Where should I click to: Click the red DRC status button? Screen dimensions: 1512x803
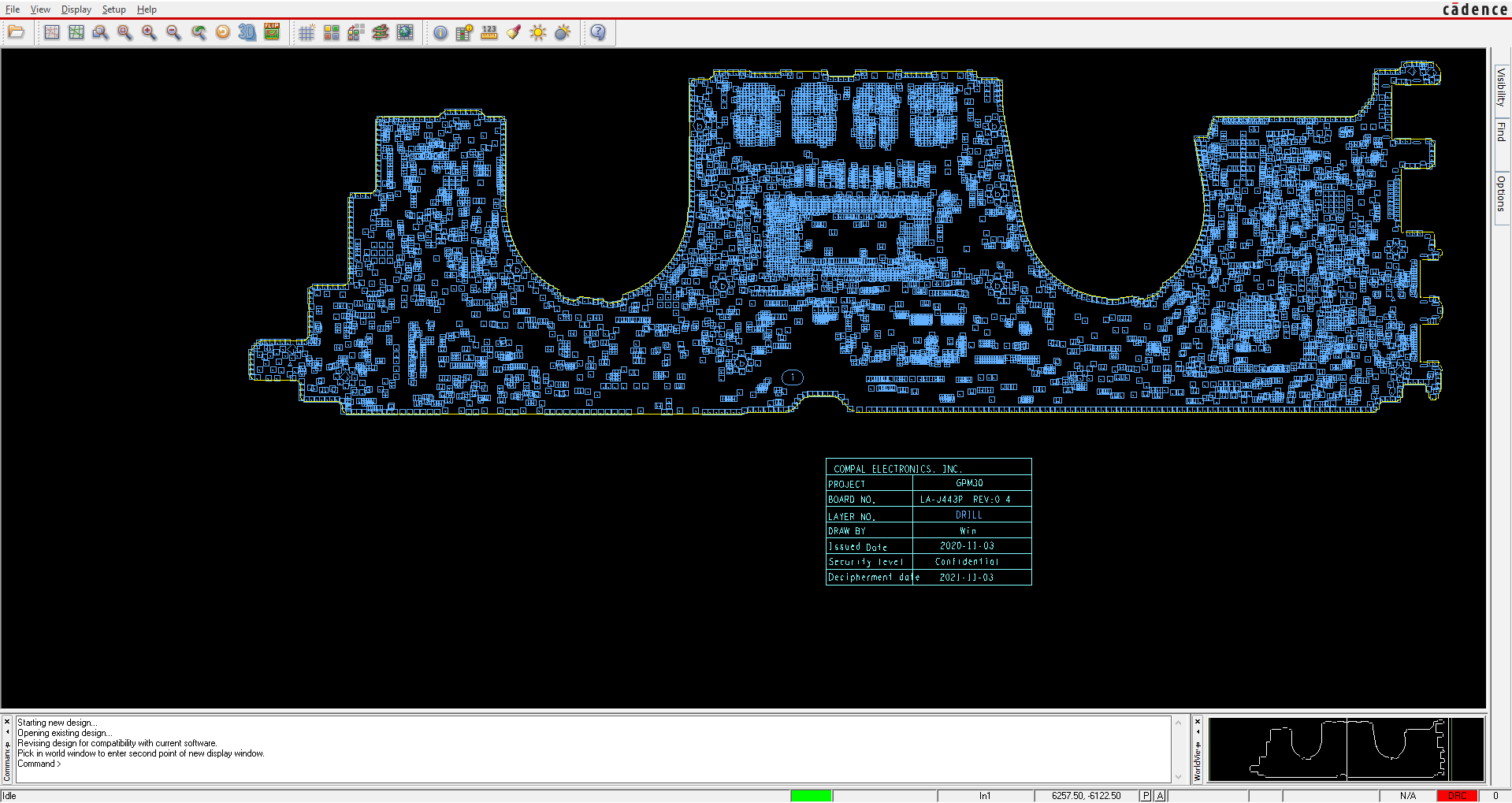coord(1457,796)
